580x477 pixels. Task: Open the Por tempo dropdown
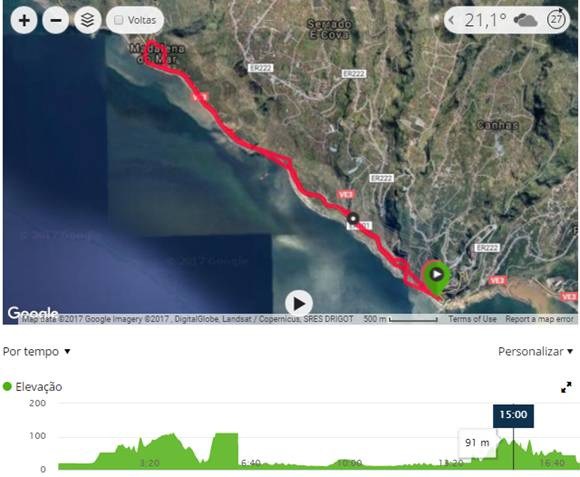coord(36,351)
